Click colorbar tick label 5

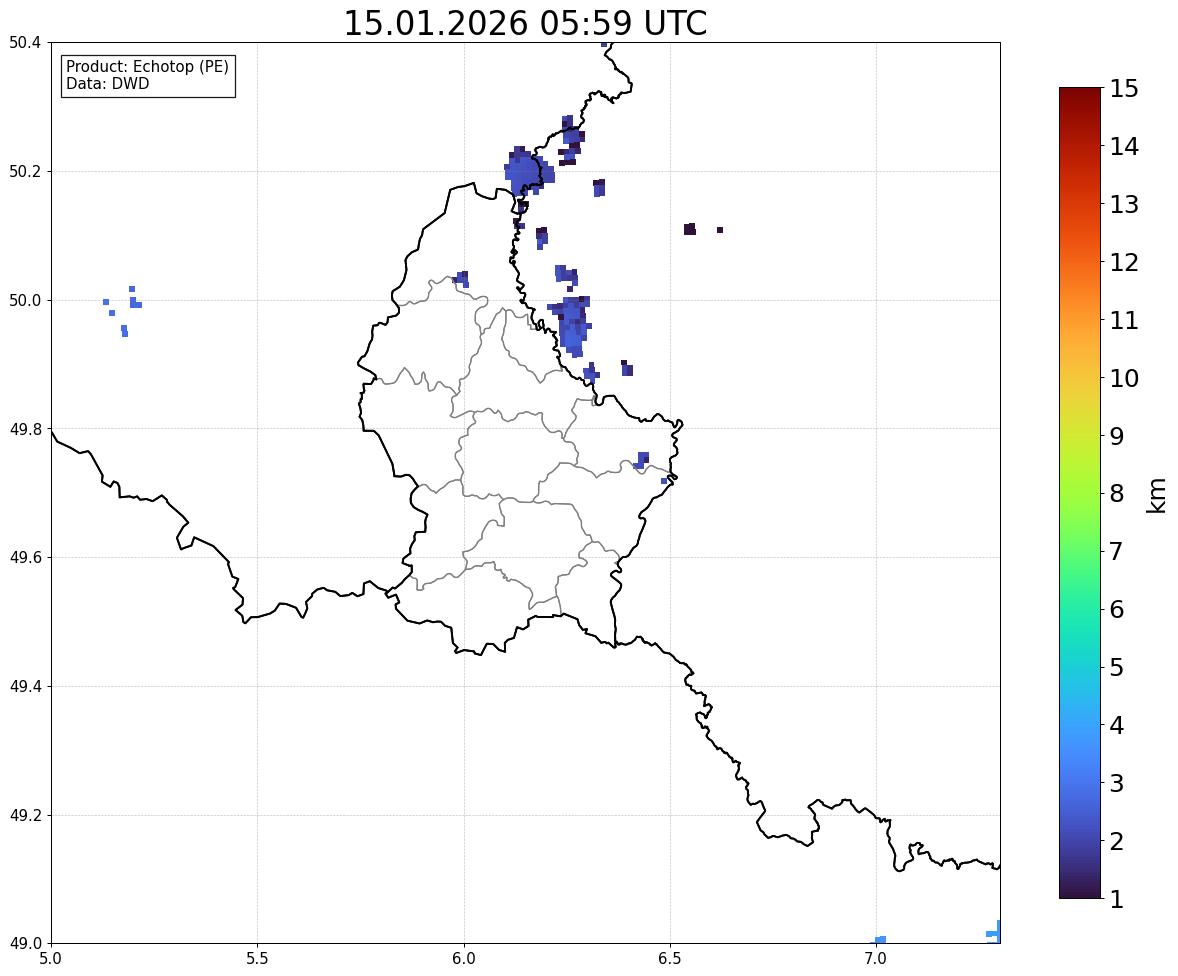pos(1117,667)
